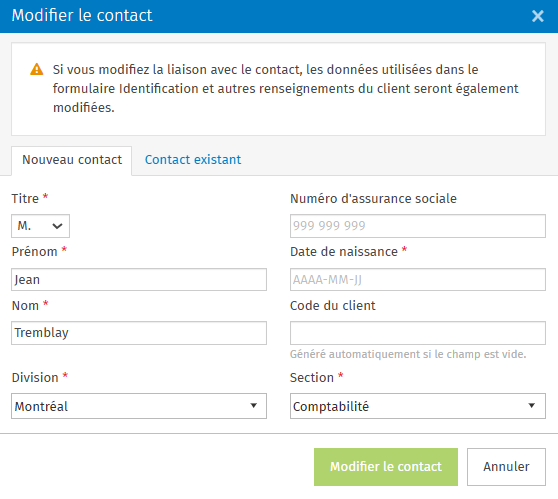
Task: Expand the Division dropdown set to Montréal
Action: tap(139, 406)
